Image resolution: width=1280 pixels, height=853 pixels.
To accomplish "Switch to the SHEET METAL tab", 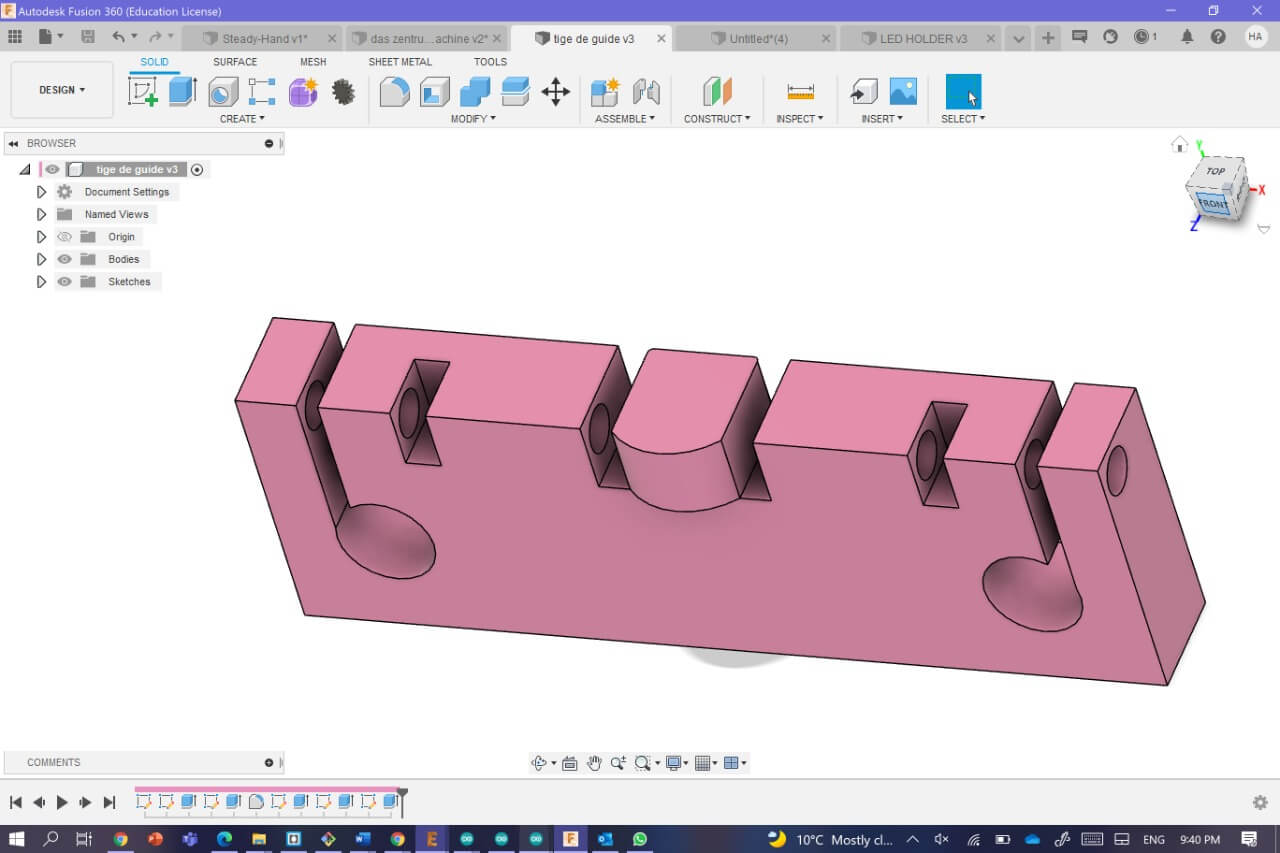I will coord(400,62).
